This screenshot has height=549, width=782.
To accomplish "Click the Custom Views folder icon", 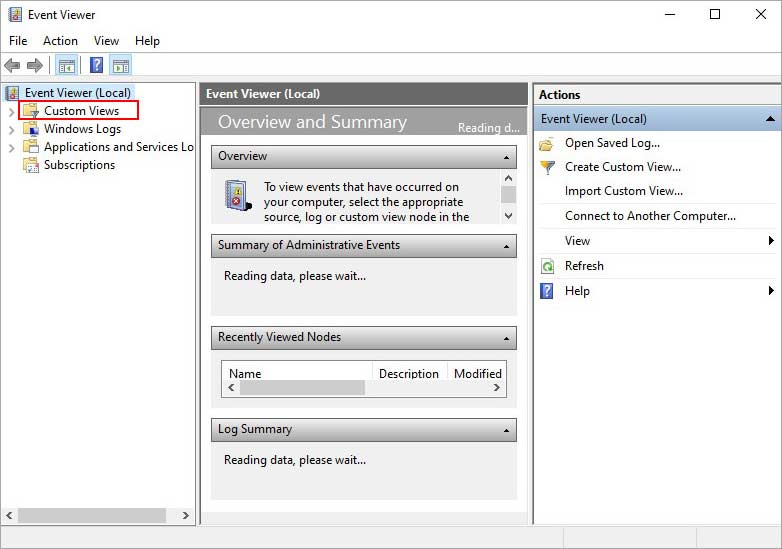I will point(31,111).
